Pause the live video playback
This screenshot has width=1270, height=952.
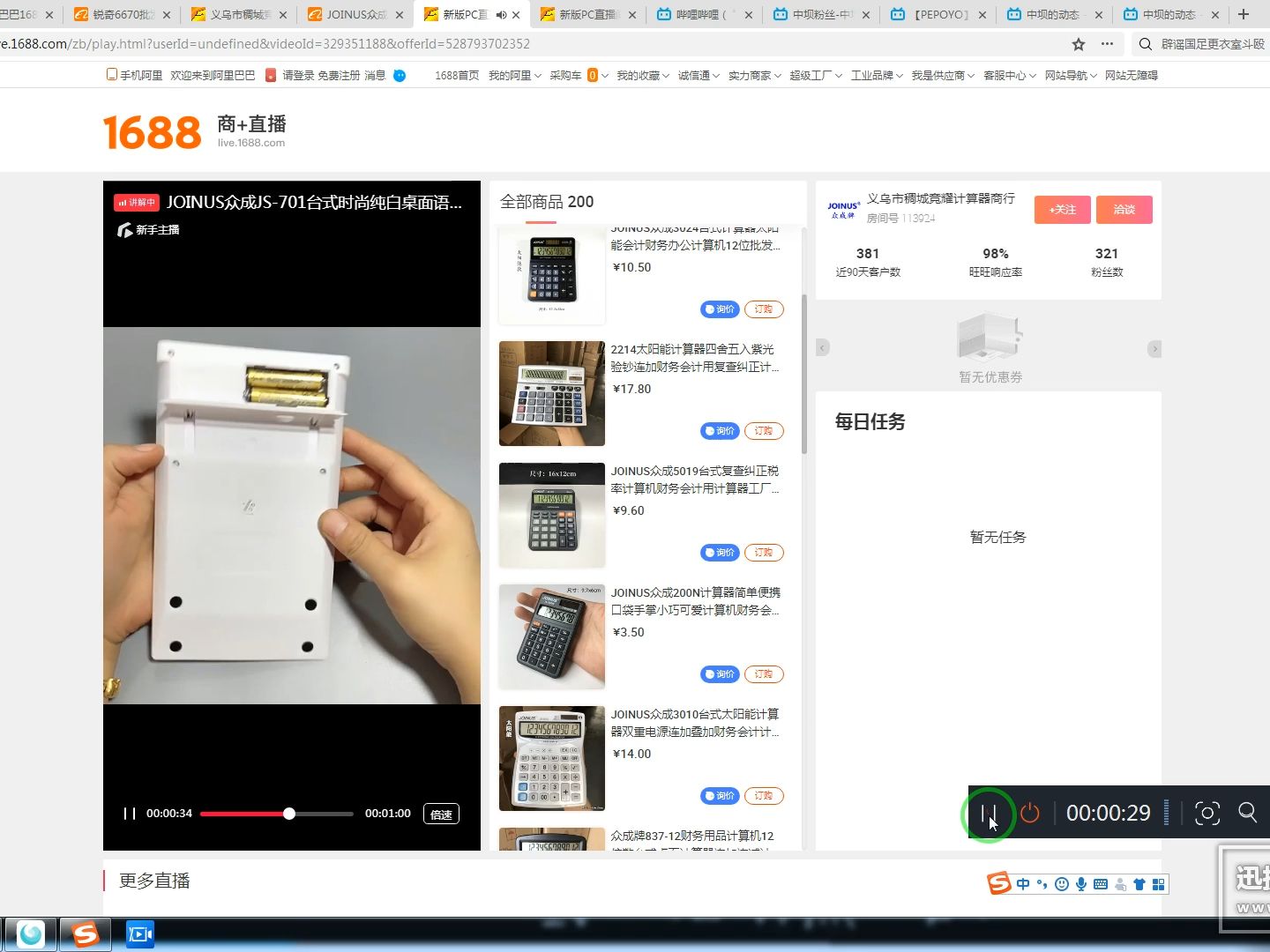click(x=130, y=814)
